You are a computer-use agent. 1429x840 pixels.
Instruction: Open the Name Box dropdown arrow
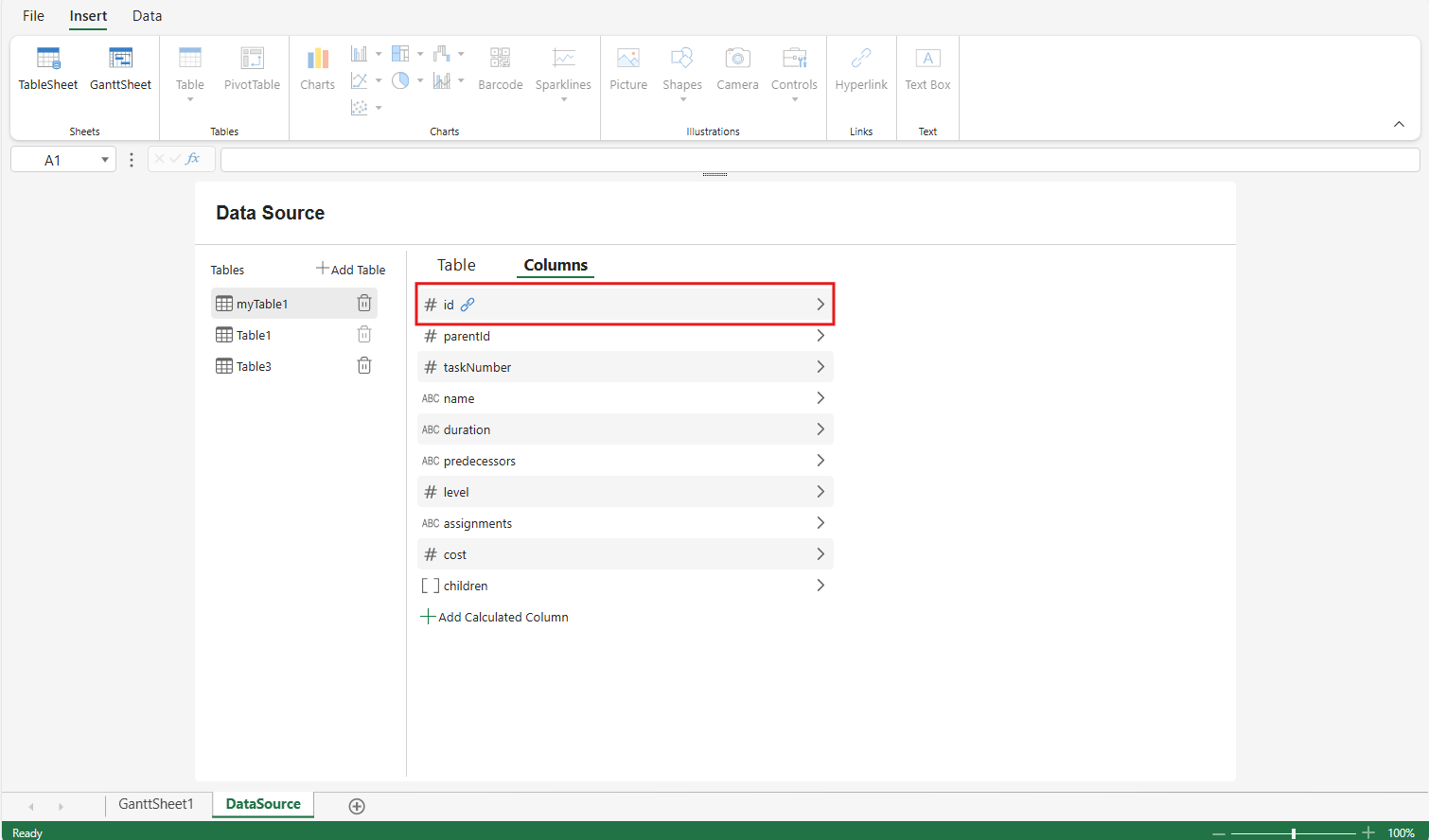coord(105,160)
